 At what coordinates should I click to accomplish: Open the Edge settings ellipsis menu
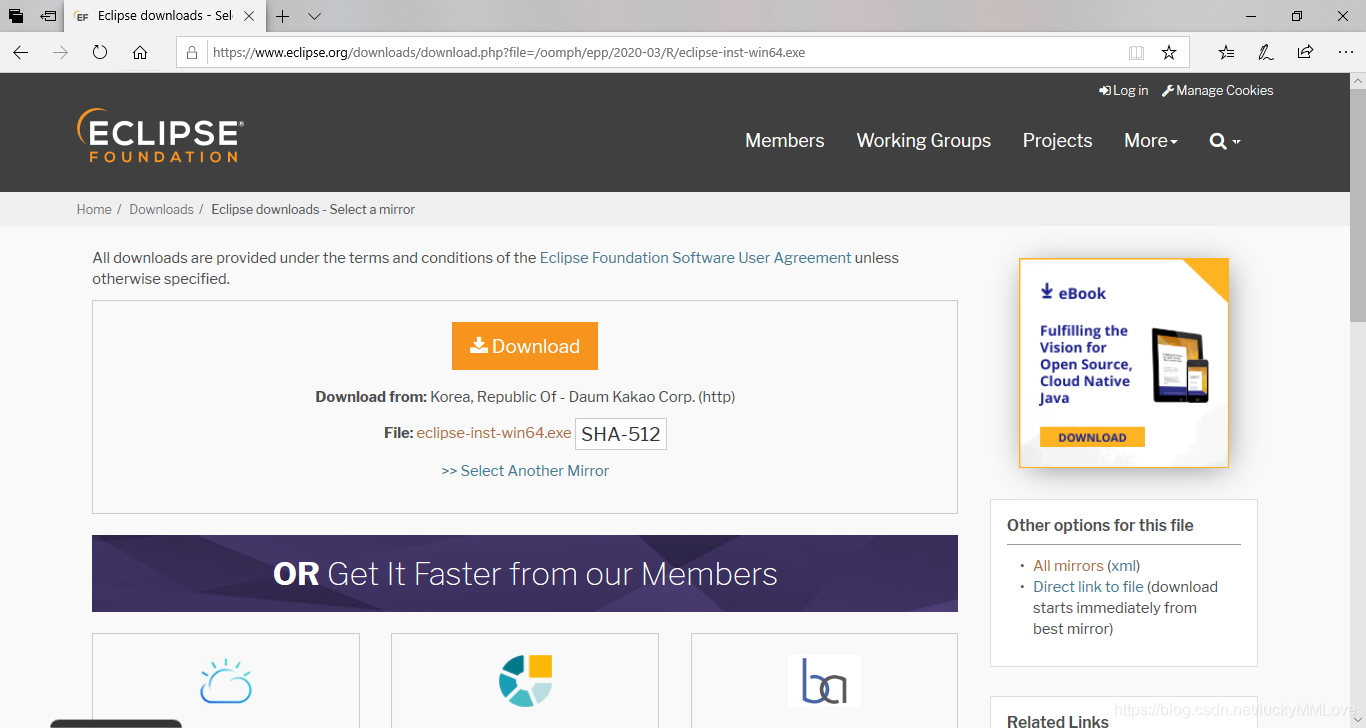(x=1345, y=52)
